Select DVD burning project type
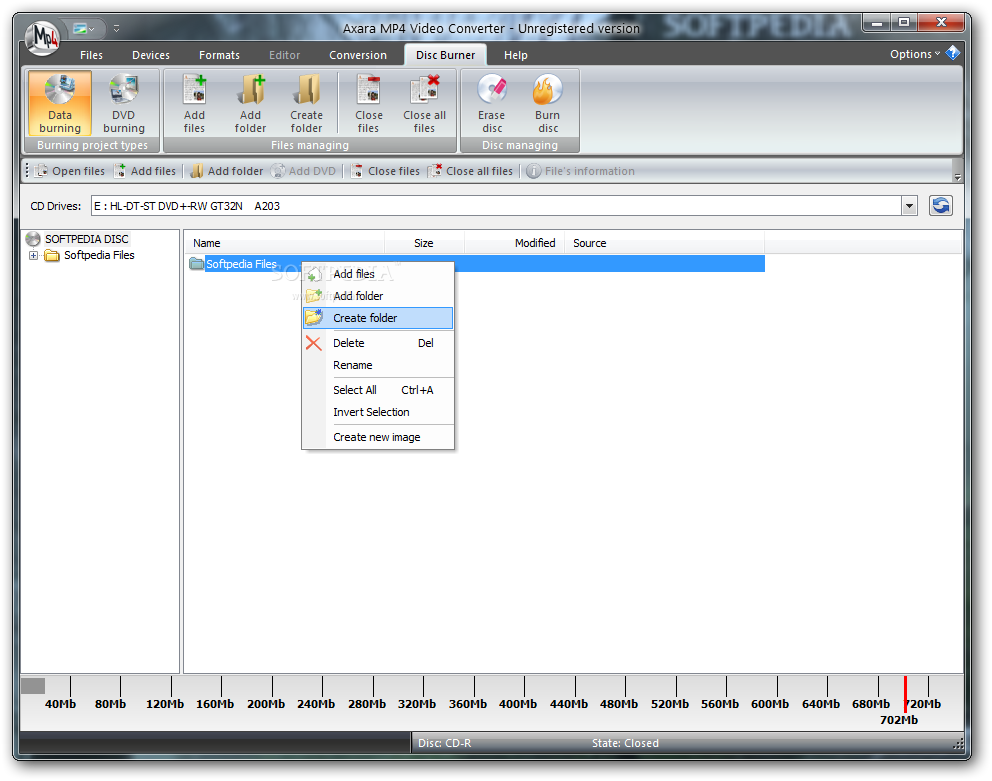 click(x=124, y=103)
